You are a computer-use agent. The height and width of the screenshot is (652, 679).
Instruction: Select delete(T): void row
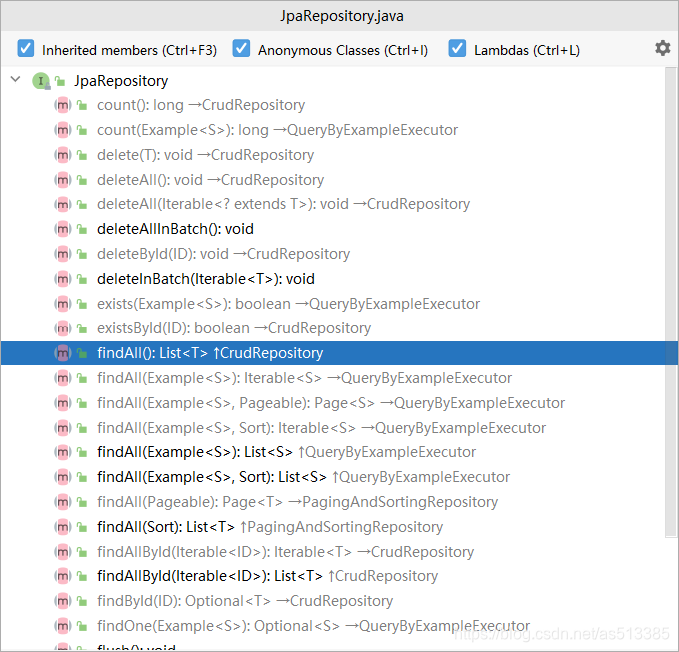[333, 155]
